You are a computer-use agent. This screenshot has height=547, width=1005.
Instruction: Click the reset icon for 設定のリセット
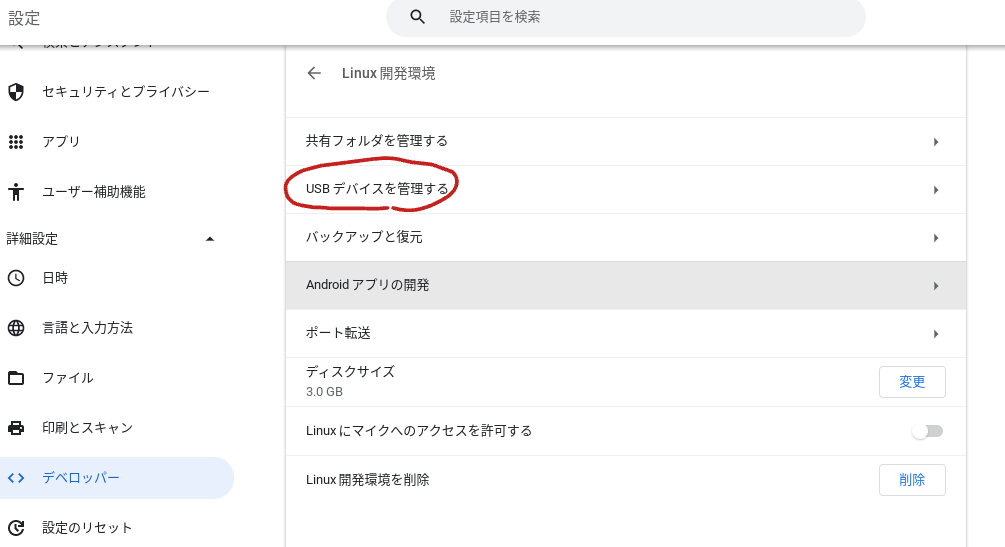[16, 528]
